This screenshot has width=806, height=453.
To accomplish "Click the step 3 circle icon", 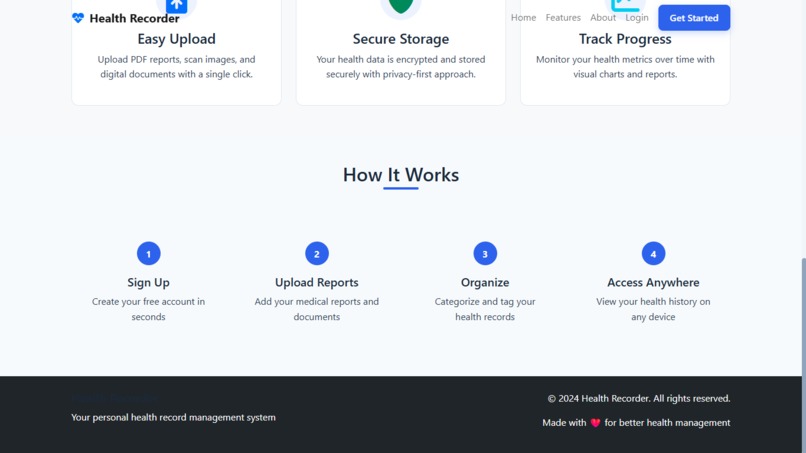I will (485, 253).
